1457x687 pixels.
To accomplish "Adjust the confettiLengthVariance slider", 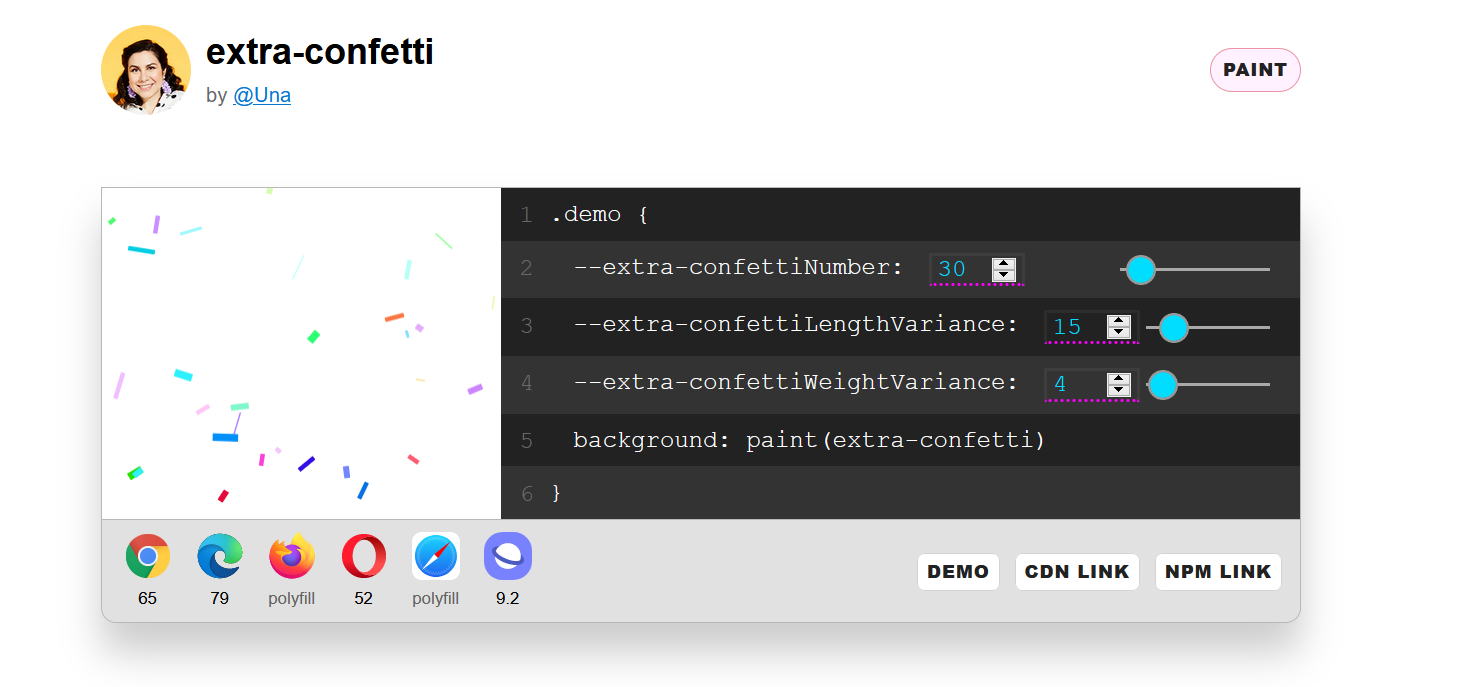I will 1172,327.
